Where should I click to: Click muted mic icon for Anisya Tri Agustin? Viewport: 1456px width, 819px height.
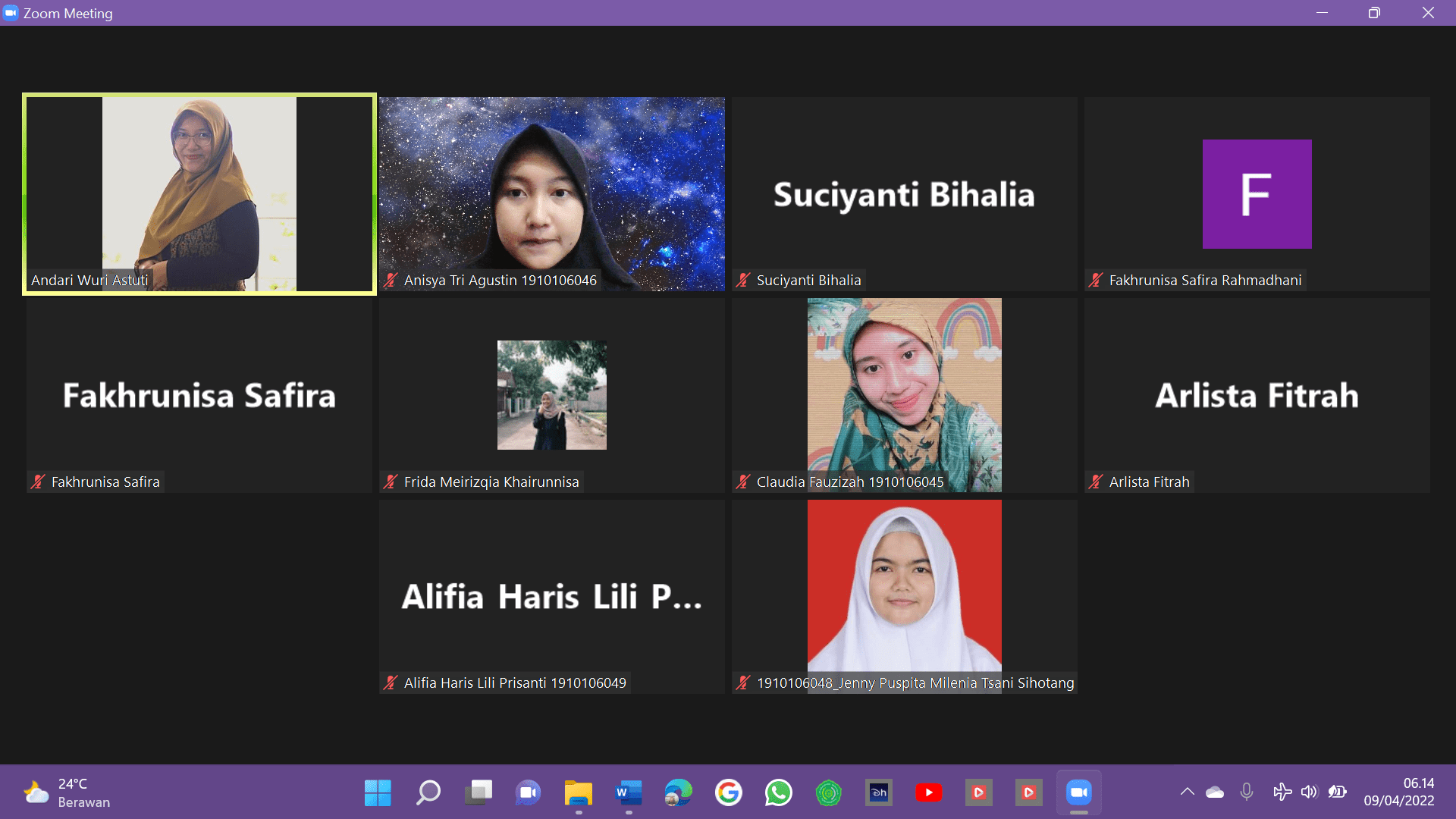coord(391,281)
